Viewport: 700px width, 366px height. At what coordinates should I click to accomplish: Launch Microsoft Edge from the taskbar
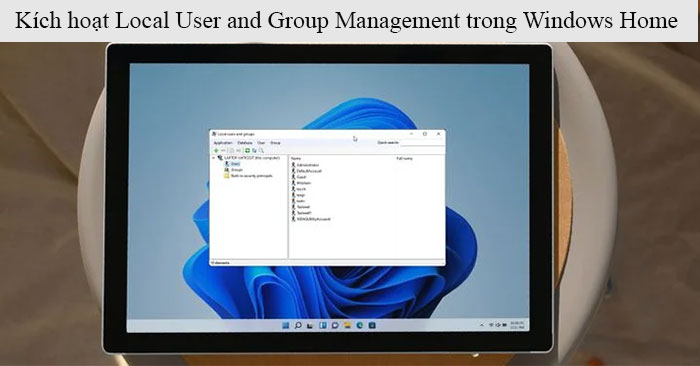359,325
